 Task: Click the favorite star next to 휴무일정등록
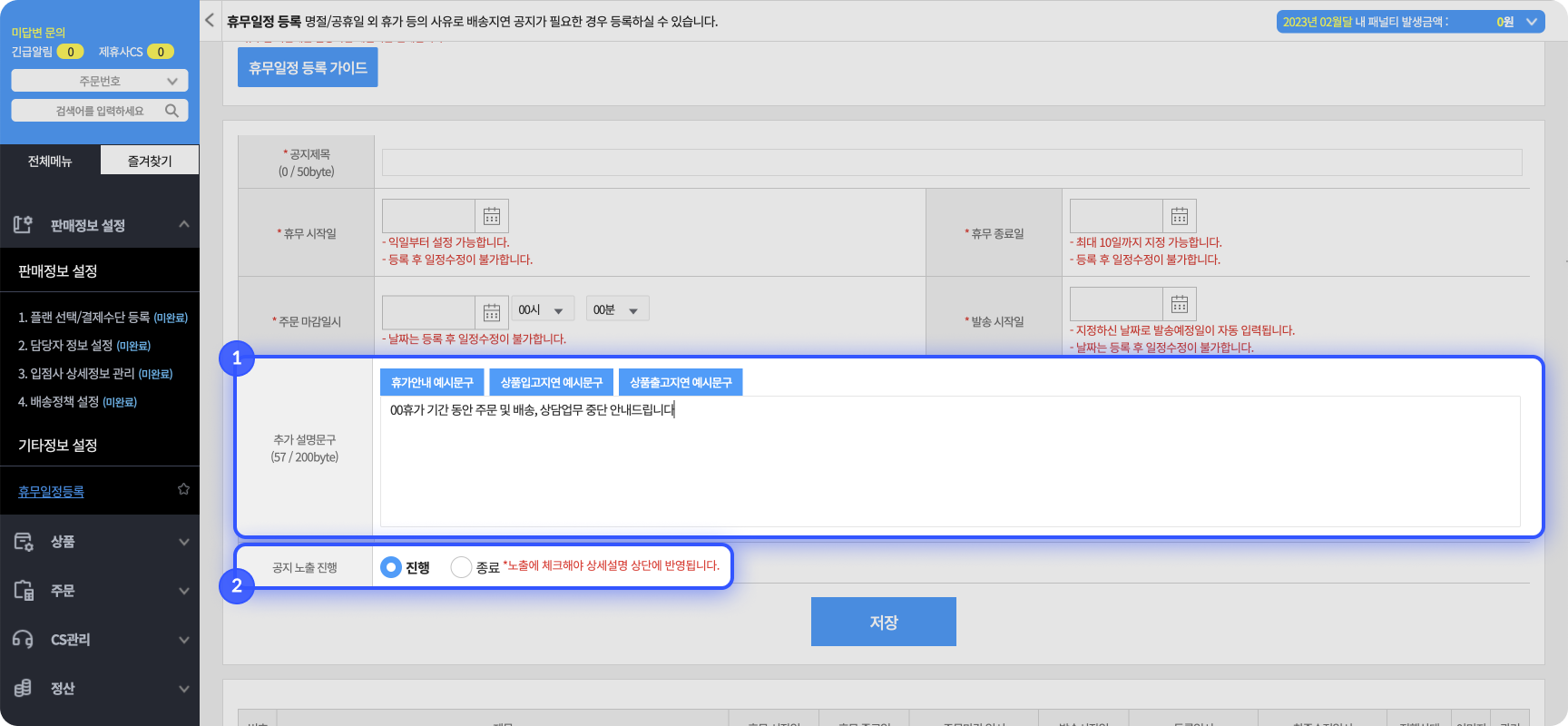tap(183, 489)
